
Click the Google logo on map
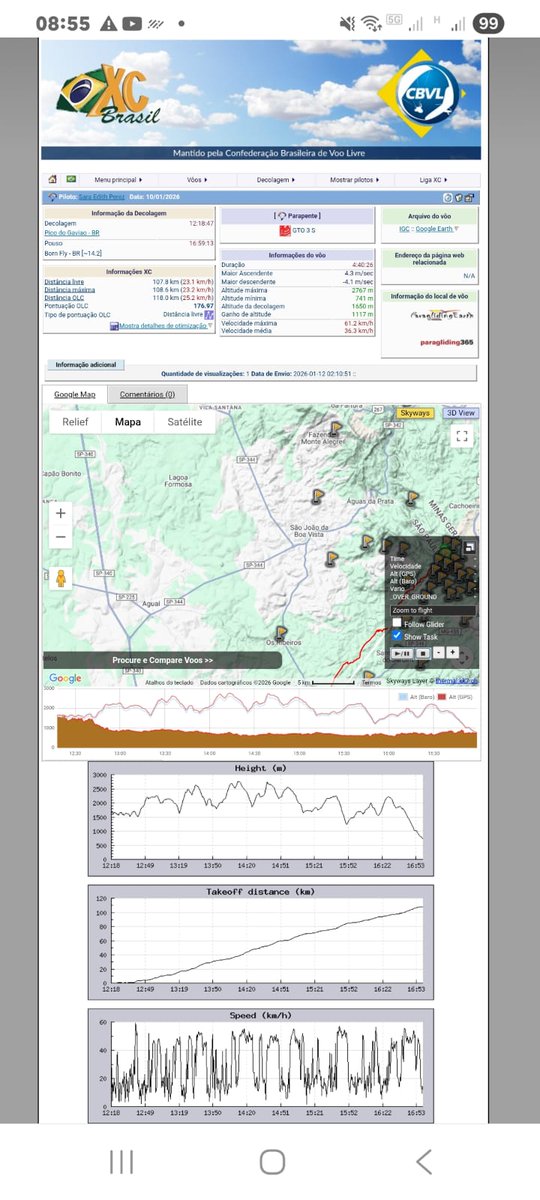tap(65, 679)
